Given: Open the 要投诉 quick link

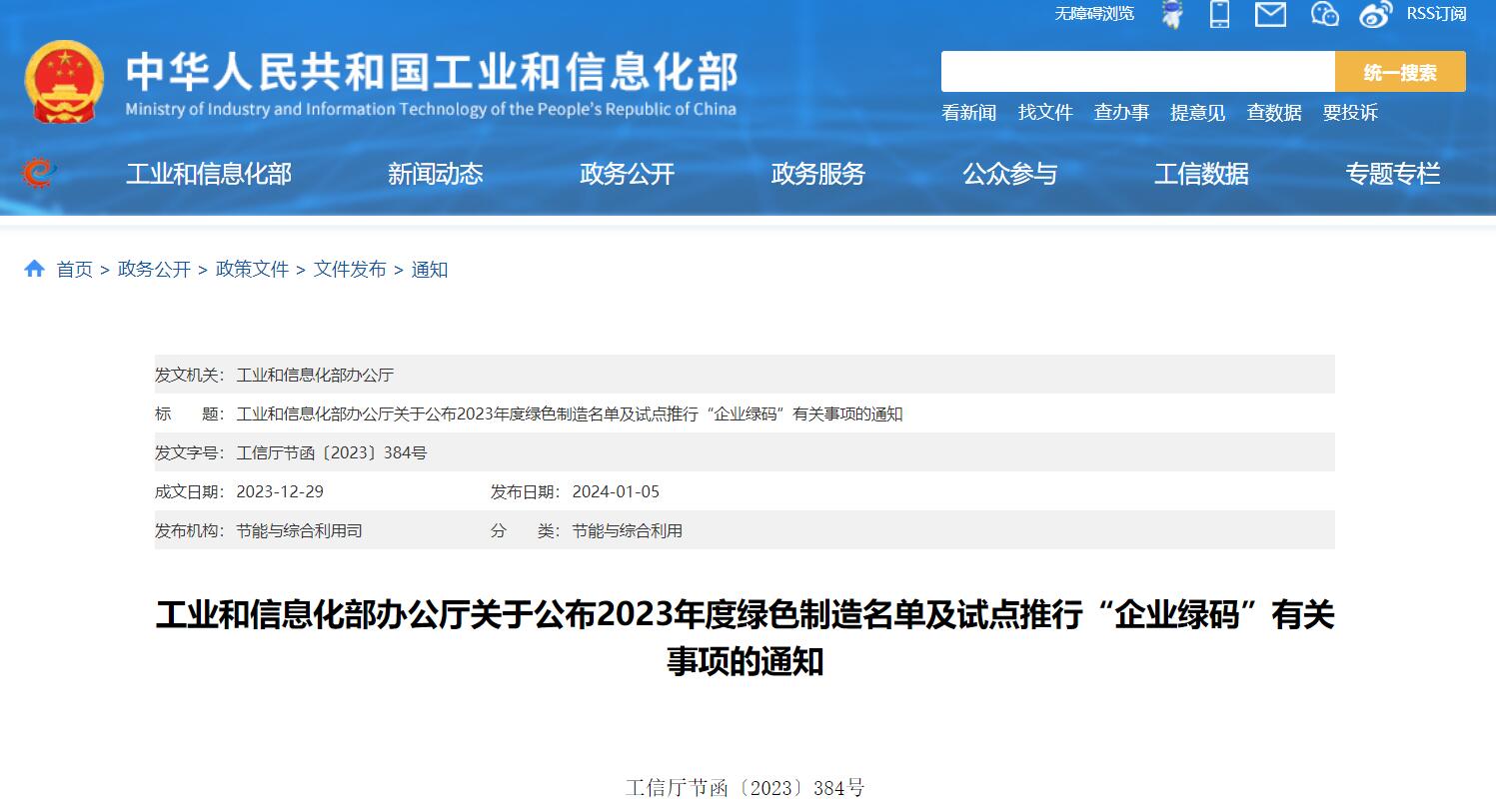Looking at the screenshot, I should pos(1350,113).
